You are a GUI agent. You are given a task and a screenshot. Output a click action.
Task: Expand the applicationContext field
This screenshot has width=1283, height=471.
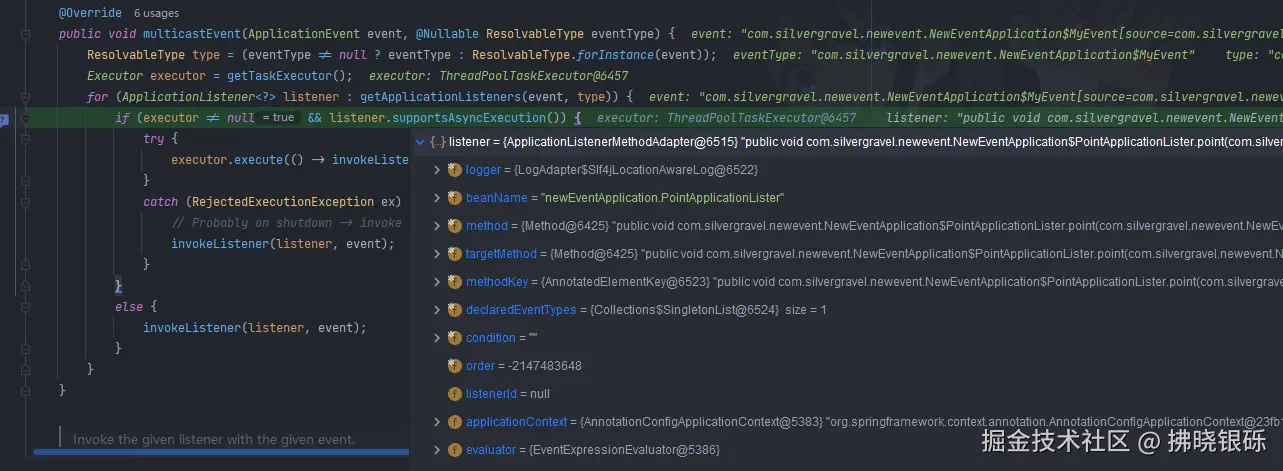click(x=437, y=422)
